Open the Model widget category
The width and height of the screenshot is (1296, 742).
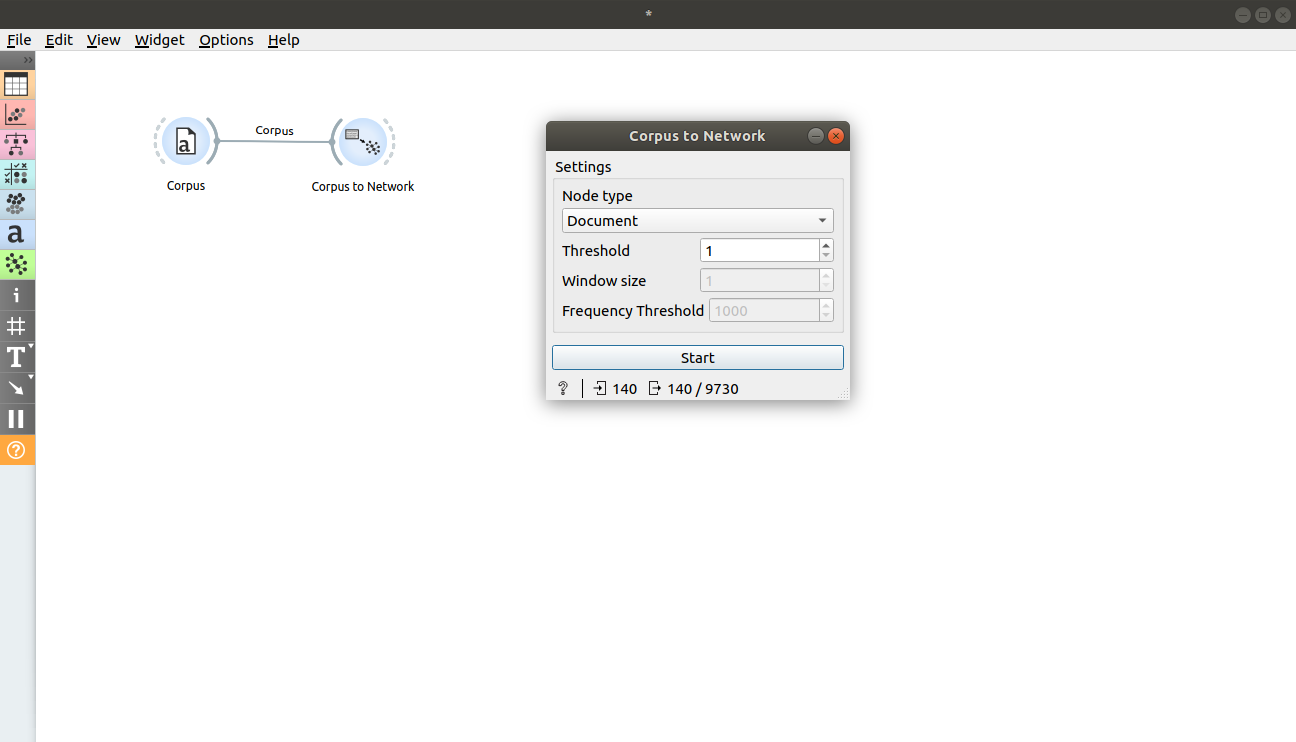(x=16, y=144)
